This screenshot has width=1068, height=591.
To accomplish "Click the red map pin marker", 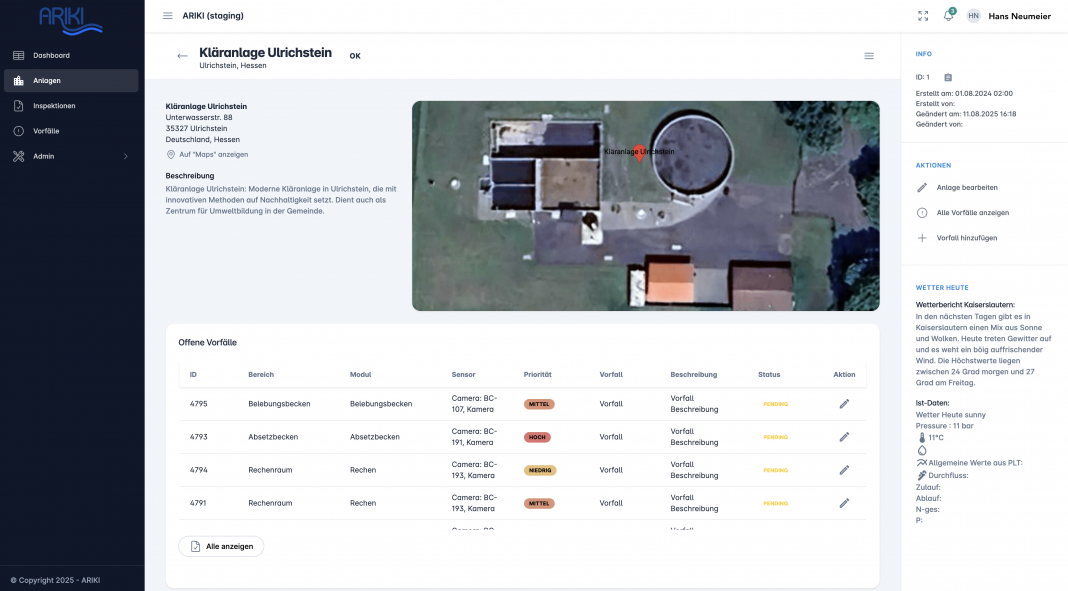I will pos(640,156).
